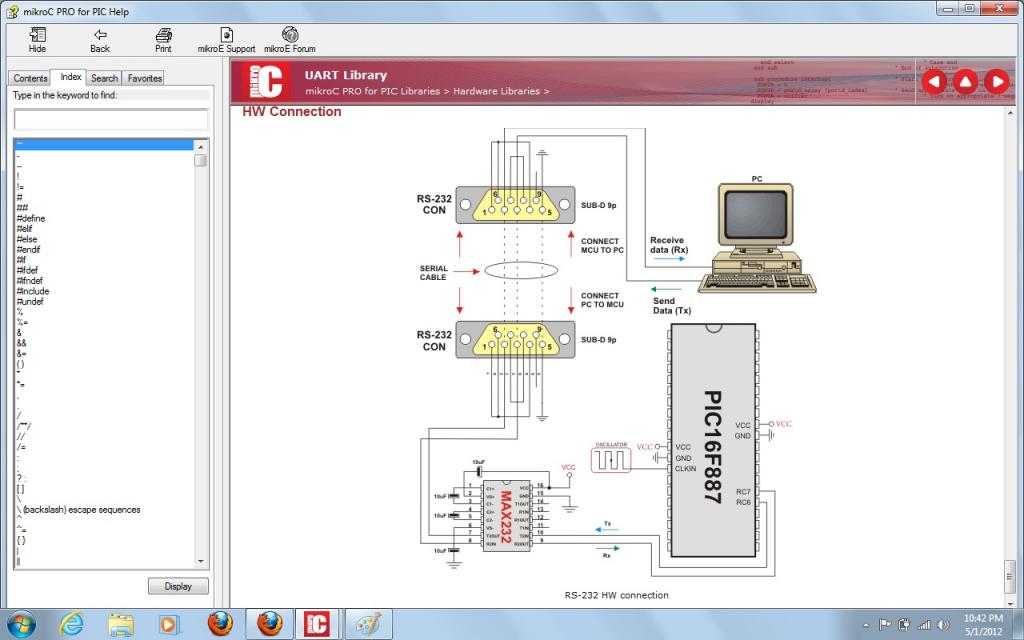This screenshot has height=640, width=1024.
Task: Click the PIC16F887 chip in diagram
Action: [x=713, y=440]
